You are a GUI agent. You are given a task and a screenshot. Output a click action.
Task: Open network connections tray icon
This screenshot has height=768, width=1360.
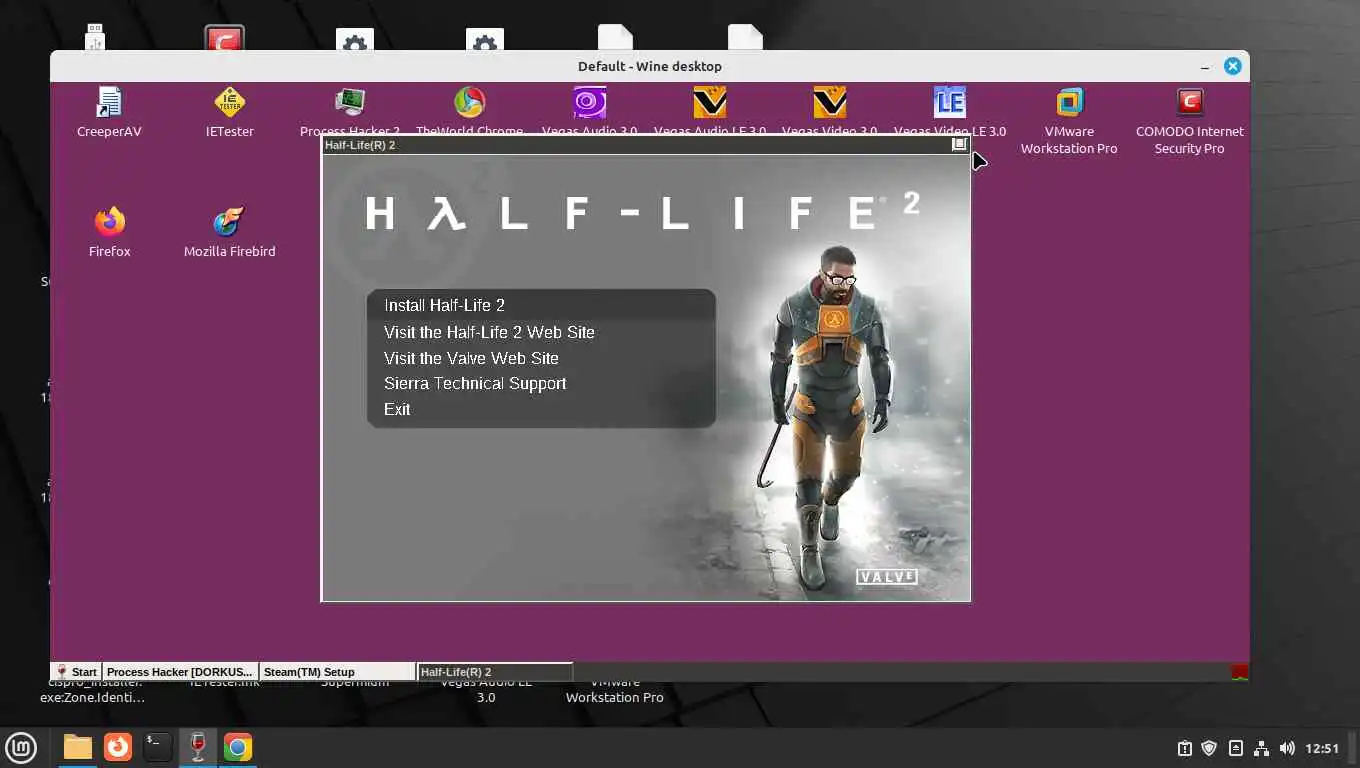1261,748
